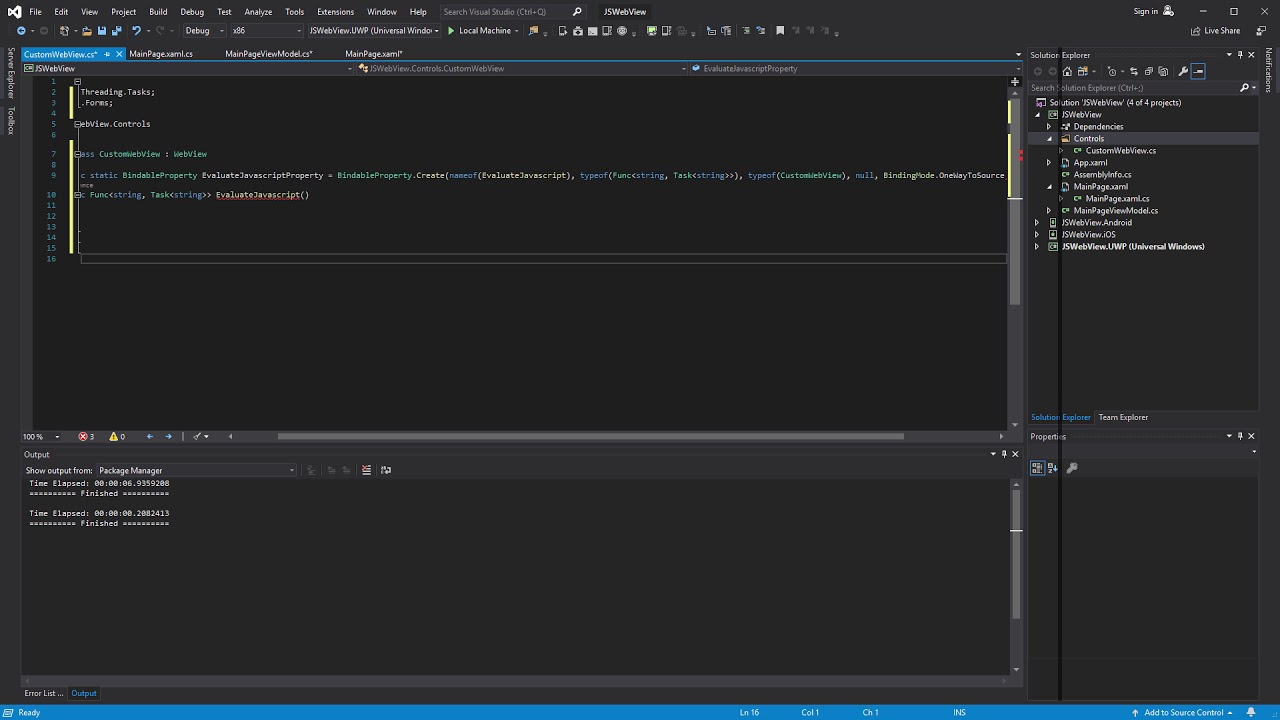
Task: Click Sync with Active Document icon
Action: (x=1134, y=71)
